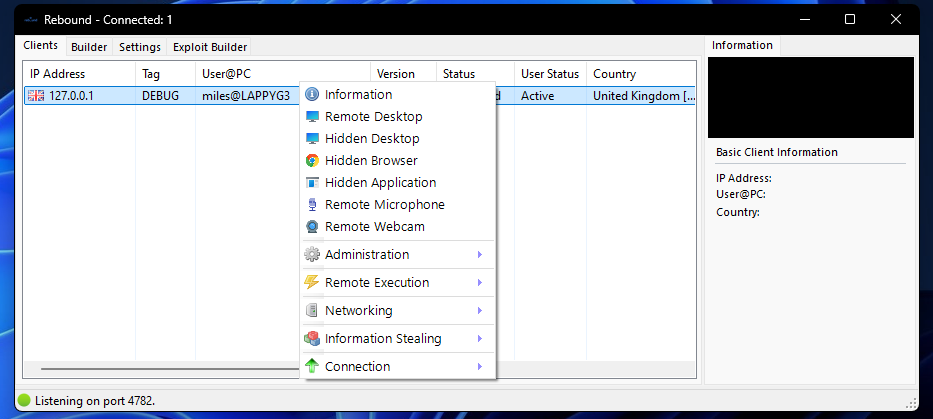Click the Rebound app icon in title bar
This screenshot has height=419, width=933.
pos(29,19)
